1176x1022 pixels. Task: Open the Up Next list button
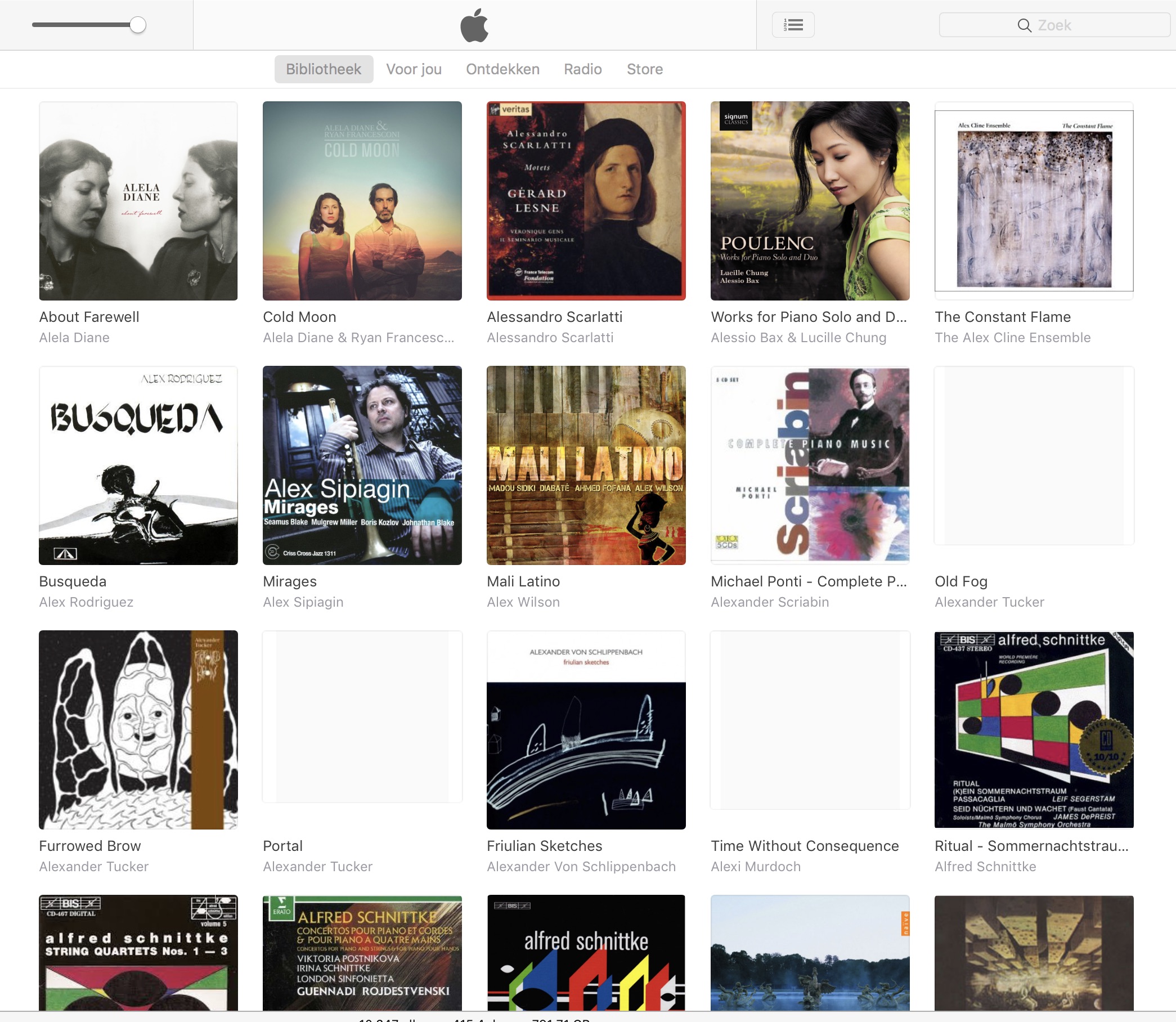pos(793,25)
